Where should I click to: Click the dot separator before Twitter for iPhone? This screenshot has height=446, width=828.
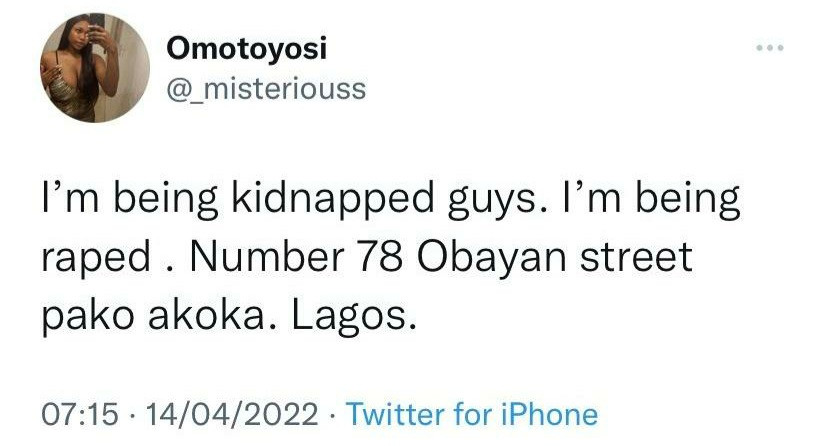pos(333,414)
